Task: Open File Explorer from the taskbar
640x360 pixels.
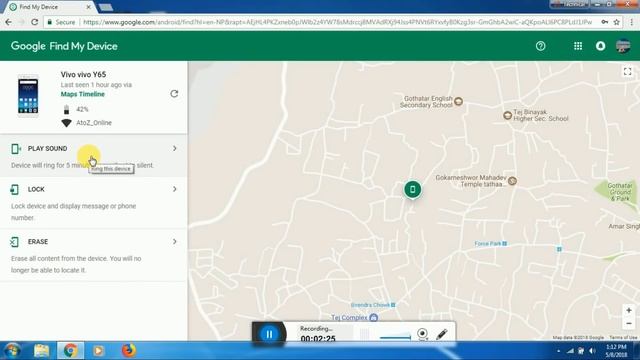Action: [41, 351]
